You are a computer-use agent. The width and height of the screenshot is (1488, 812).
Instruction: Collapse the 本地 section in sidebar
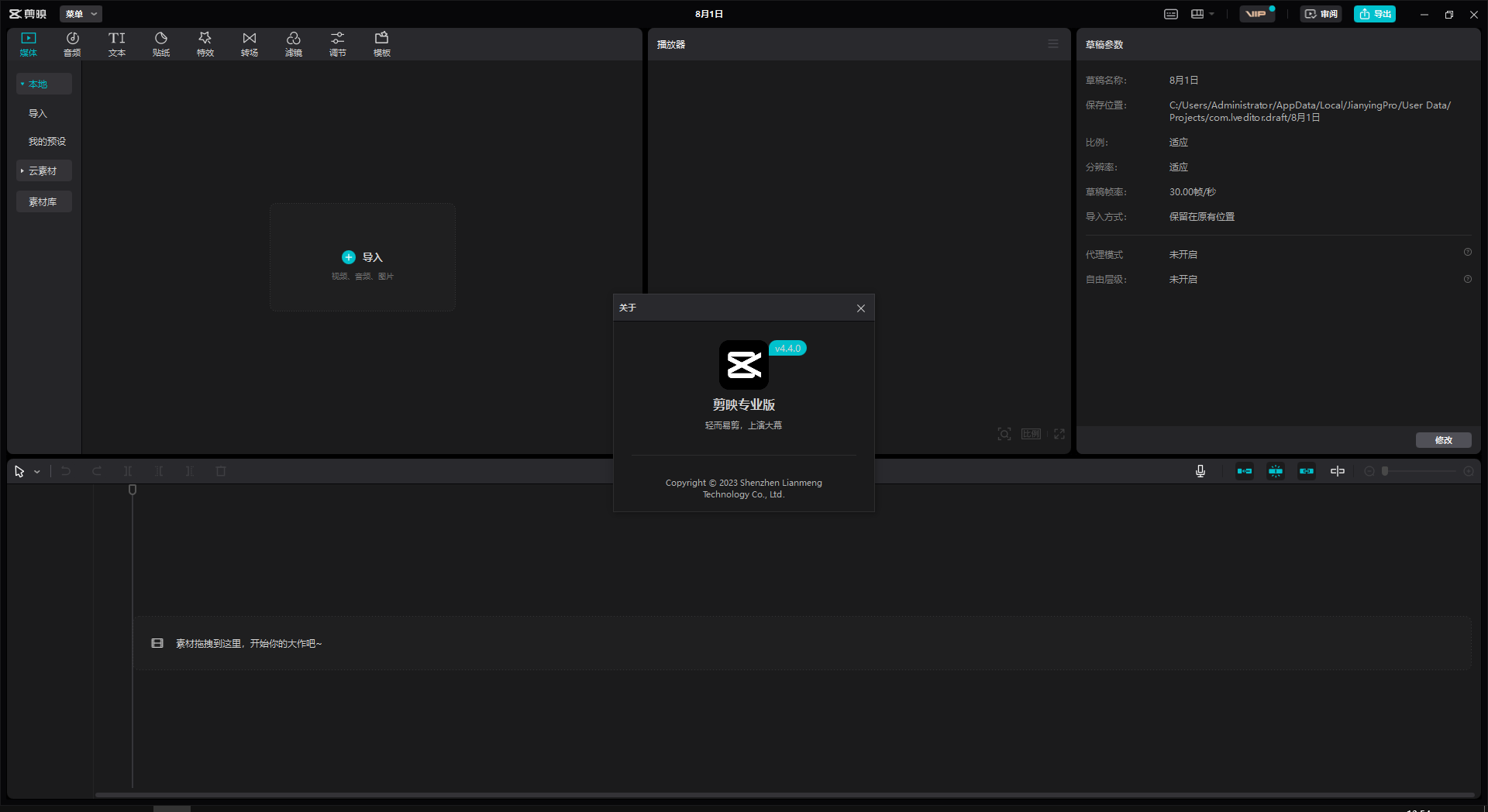[x=44, y=84]
